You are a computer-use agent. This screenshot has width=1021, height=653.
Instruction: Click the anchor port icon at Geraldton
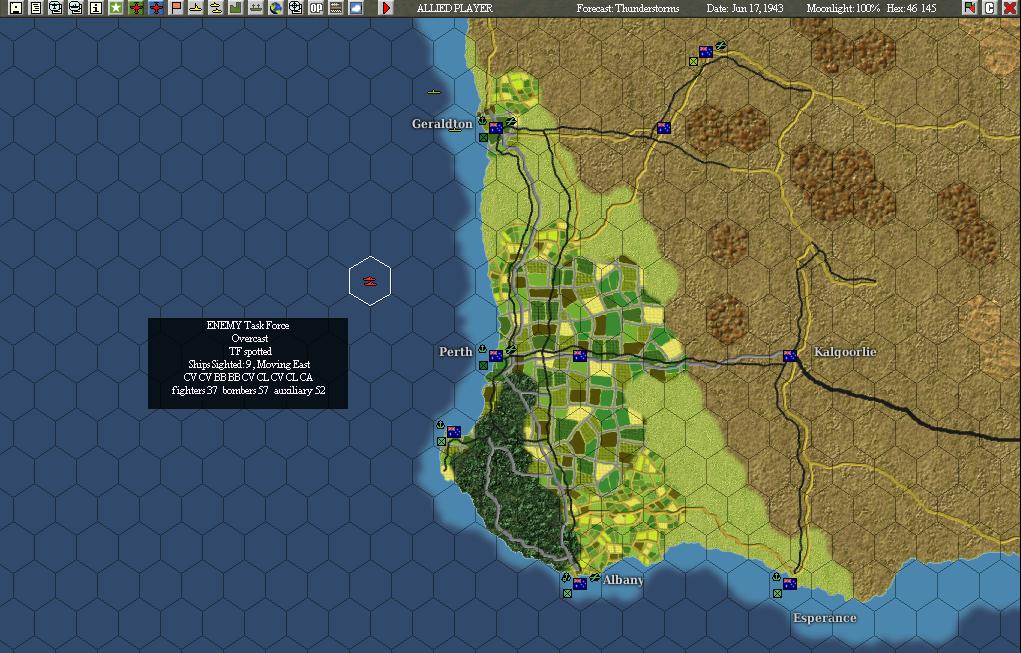pyautogui.click(x=483, y=120)
